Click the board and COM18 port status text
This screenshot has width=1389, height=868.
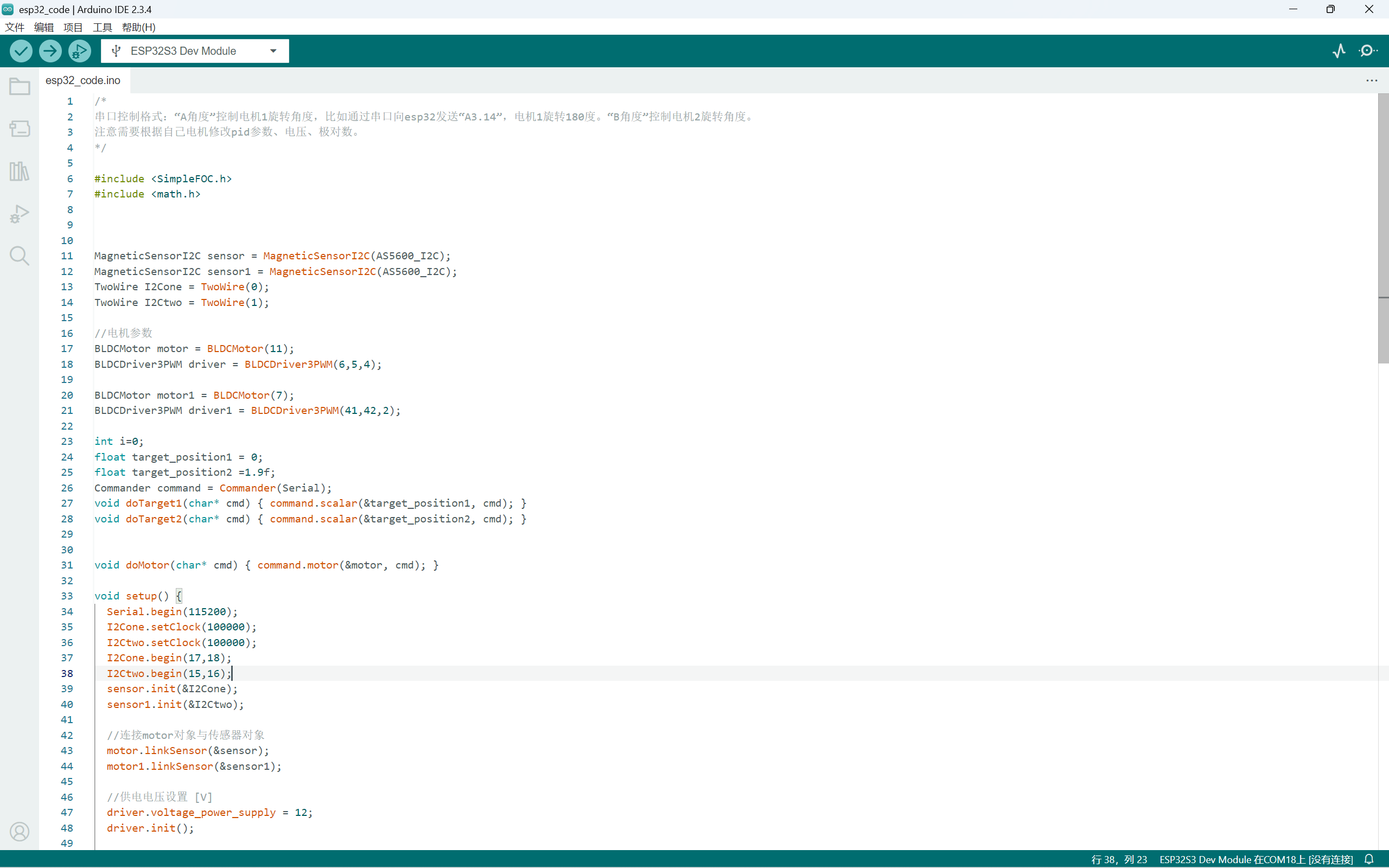[x=1256, y=859]
